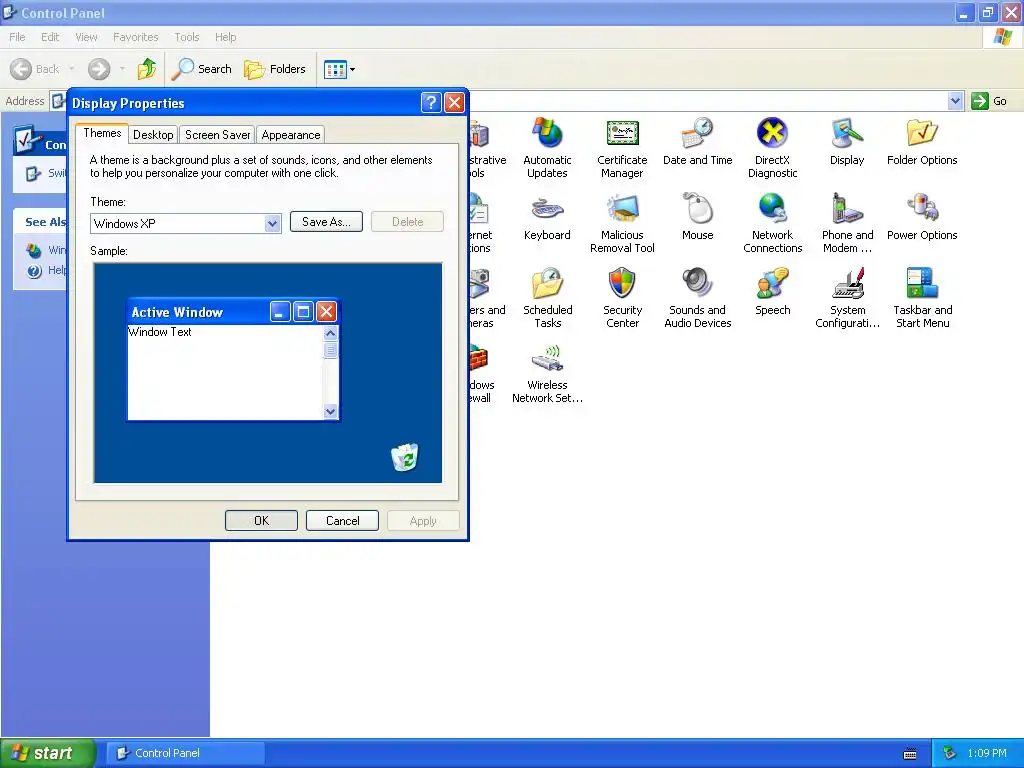Image resolution: width=1024 pixels, height=768 pixels.
Task: Open the Favorites menu
Action: point(135,37)
